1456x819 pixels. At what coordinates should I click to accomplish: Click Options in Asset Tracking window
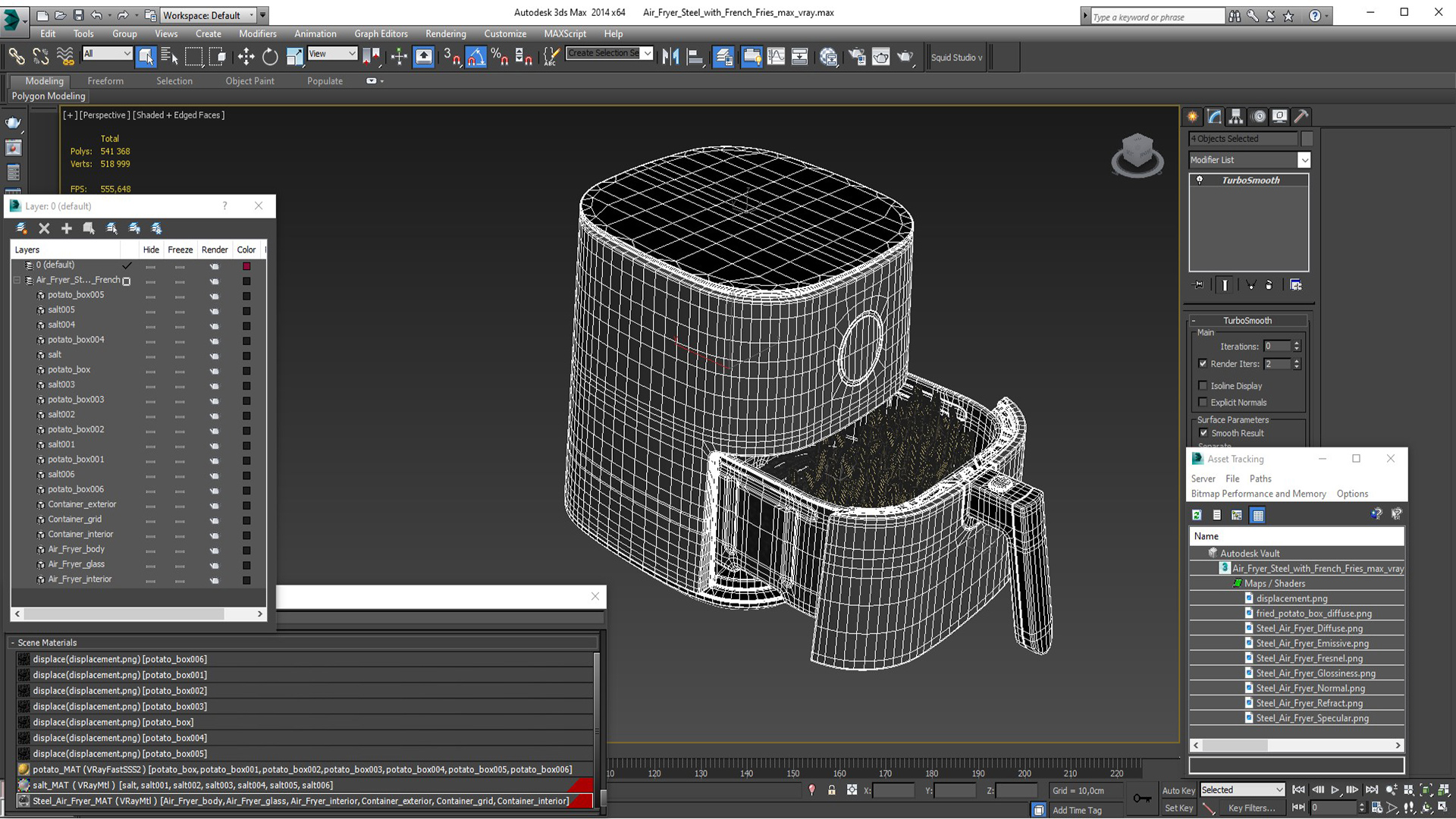point(1352,494)
